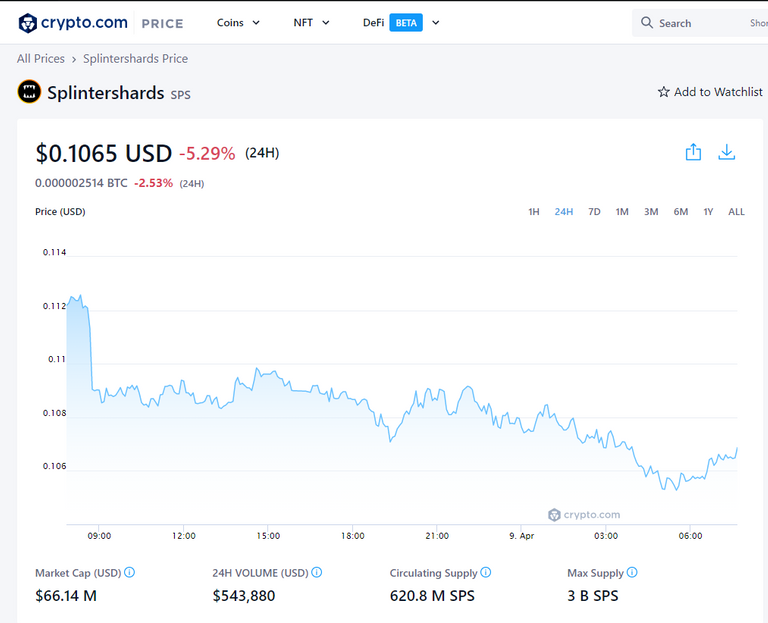
Task: Click the $543,880 volume value
Action: (x=244, y=596)
